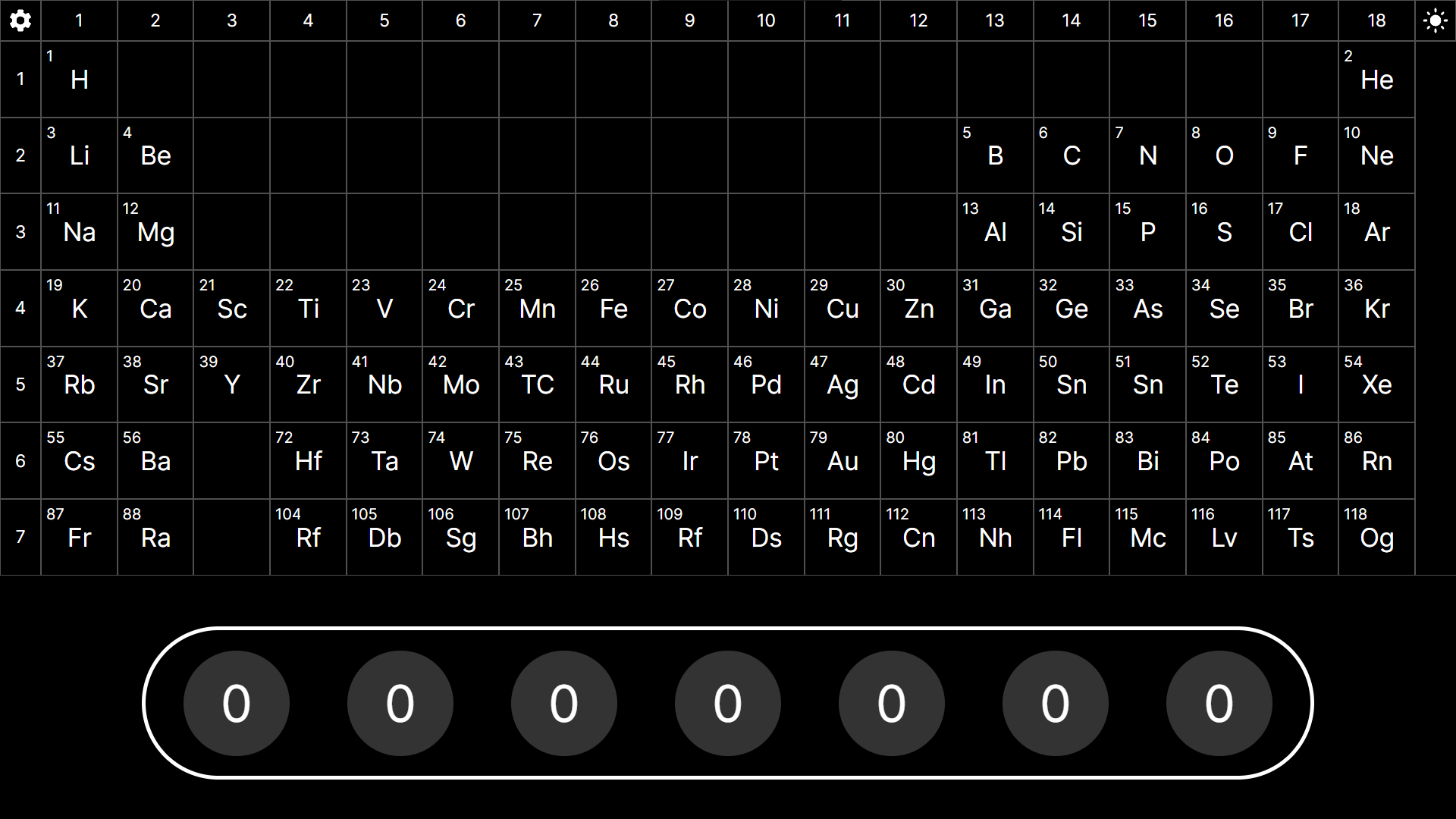The height and width of the screenshot is (819, 1456).
Task: Click the first zero counter circle
Action: [x=236, y=703]
